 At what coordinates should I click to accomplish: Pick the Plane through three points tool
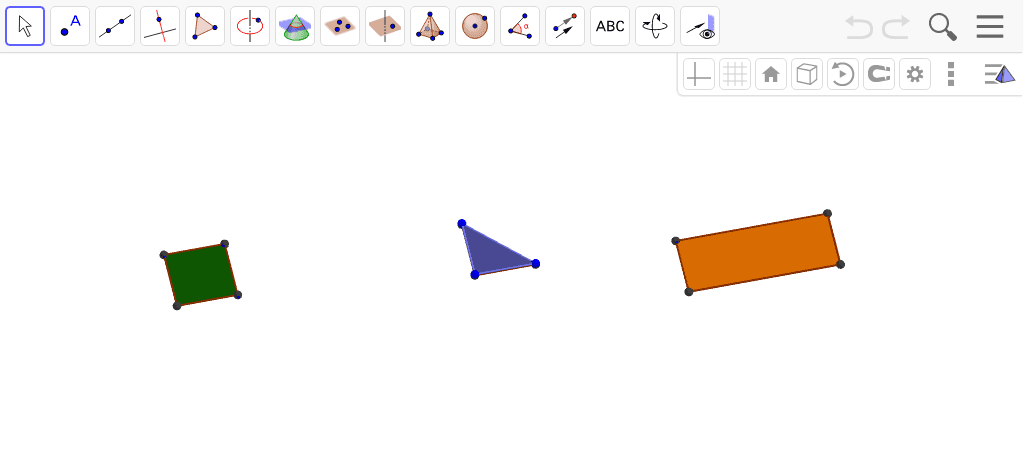340,26
